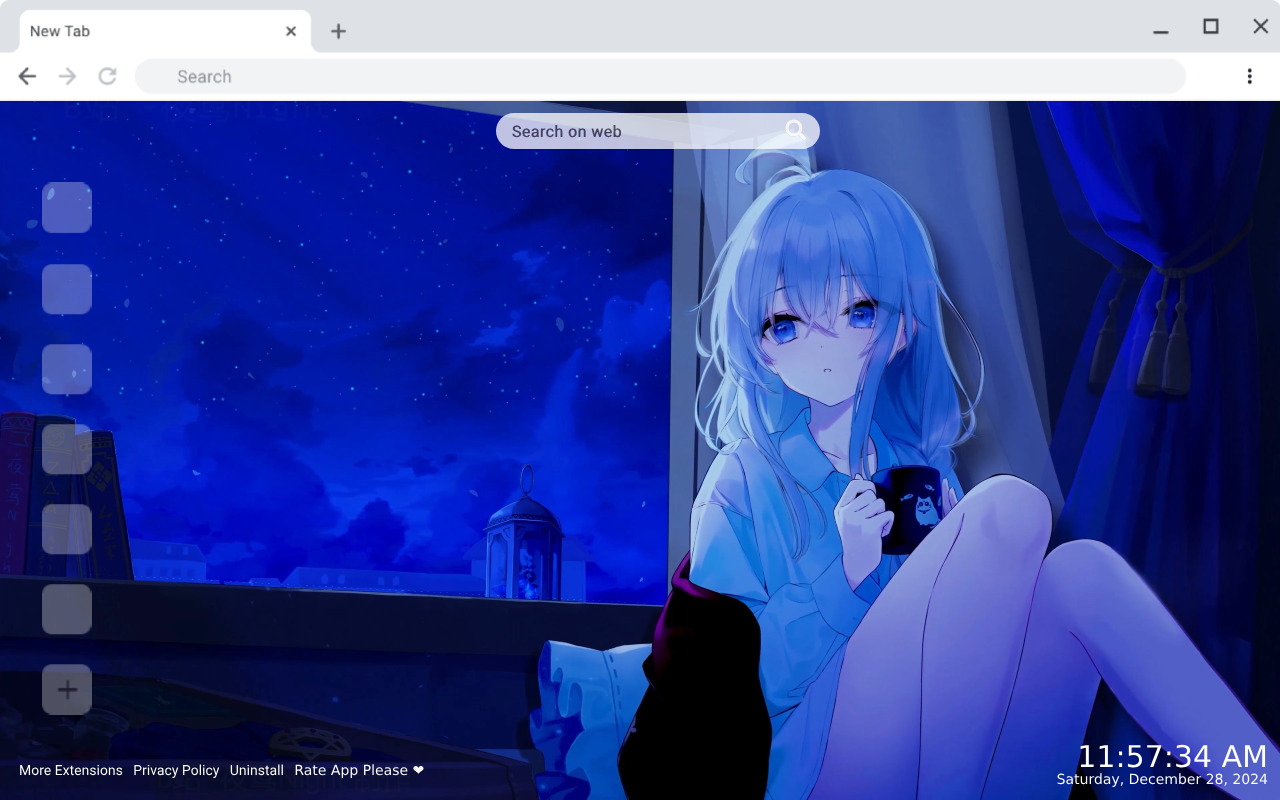The height and width of the screenshot is (800, 1280).
Task: Click the browser forward arrow
Action: pos(66,76)
